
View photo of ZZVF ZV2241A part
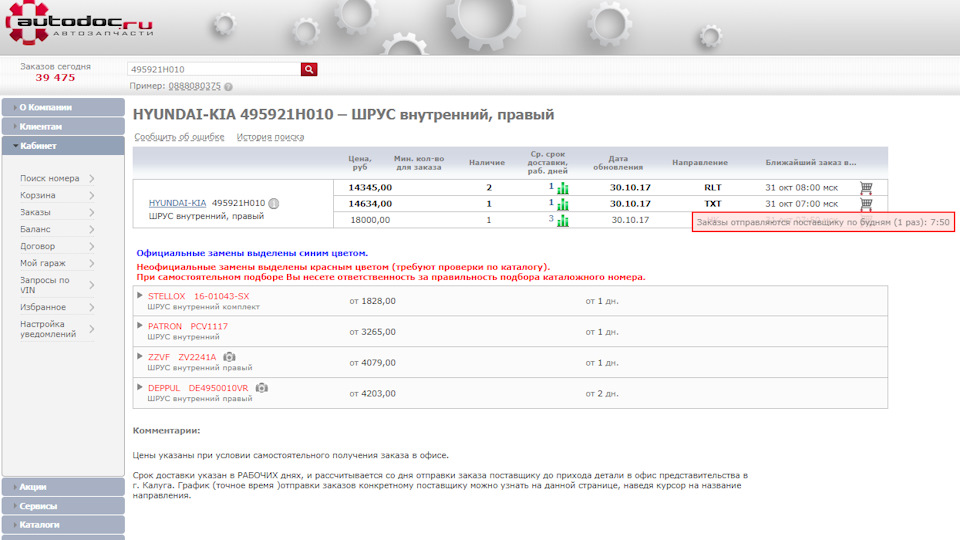[x=229, y=357]
